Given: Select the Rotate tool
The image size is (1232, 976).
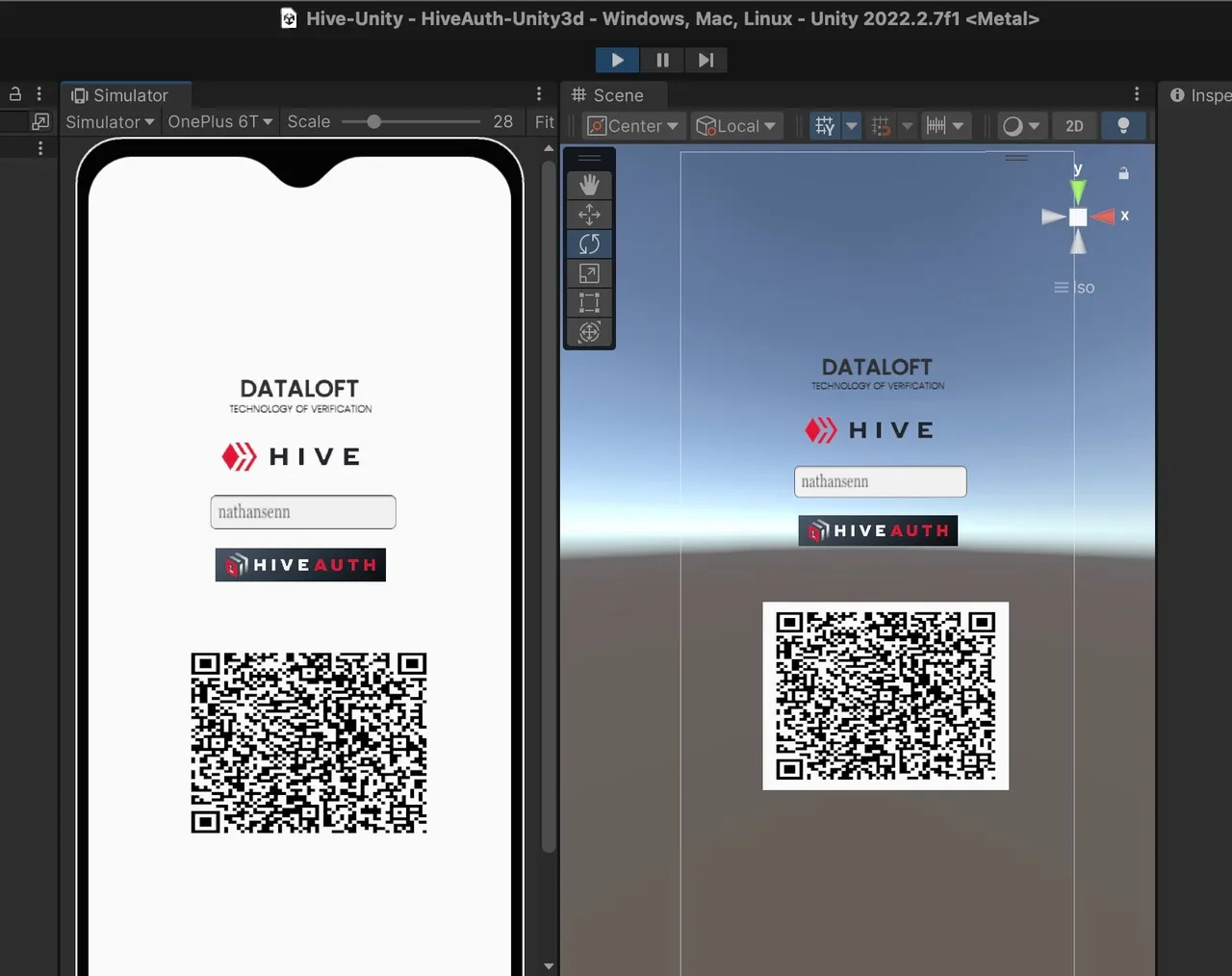Looking at the screenshot, I should pyautogui.click(x=589, y=244).
